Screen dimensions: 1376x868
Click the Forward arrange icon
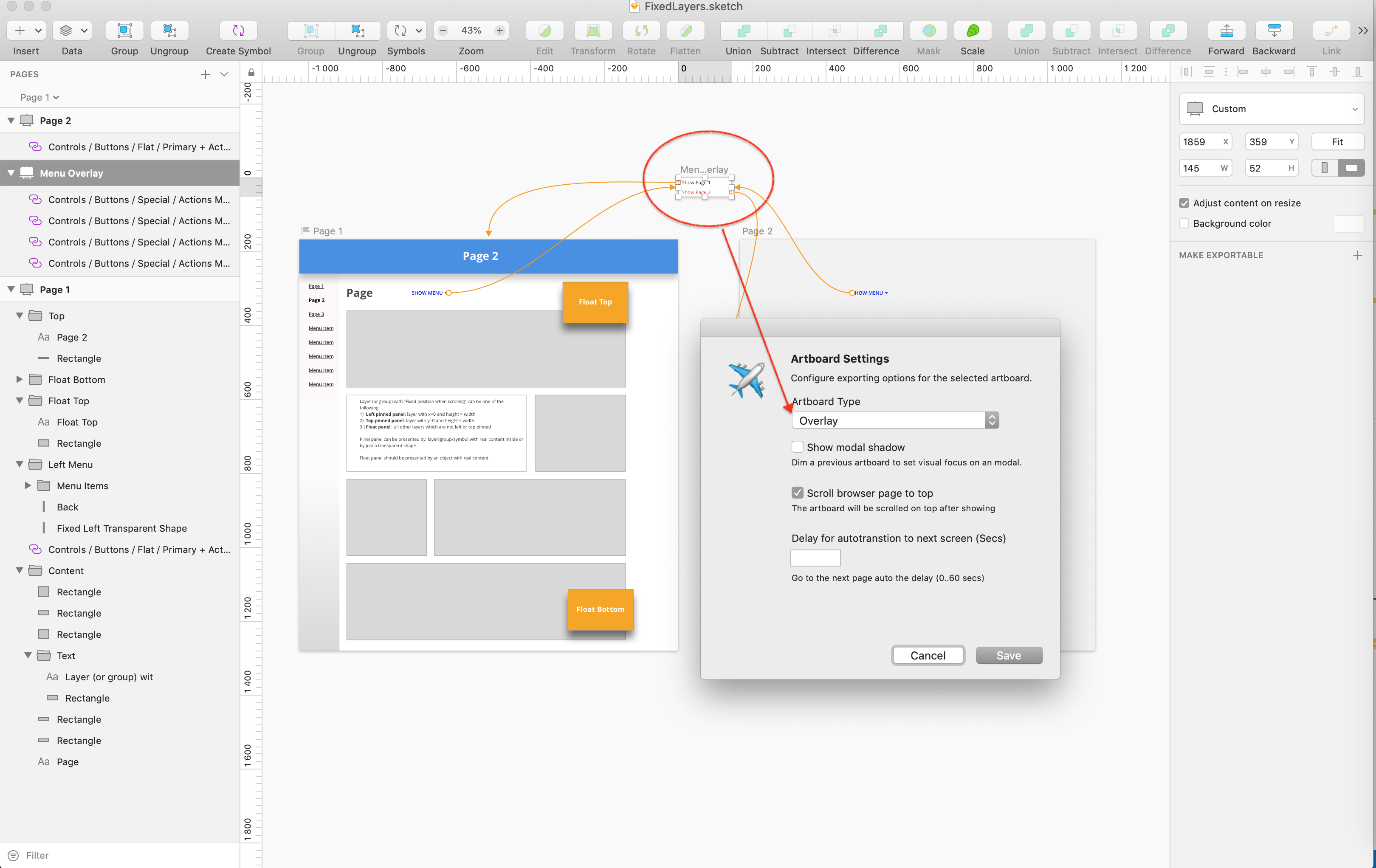click(x=1226, y=31)
